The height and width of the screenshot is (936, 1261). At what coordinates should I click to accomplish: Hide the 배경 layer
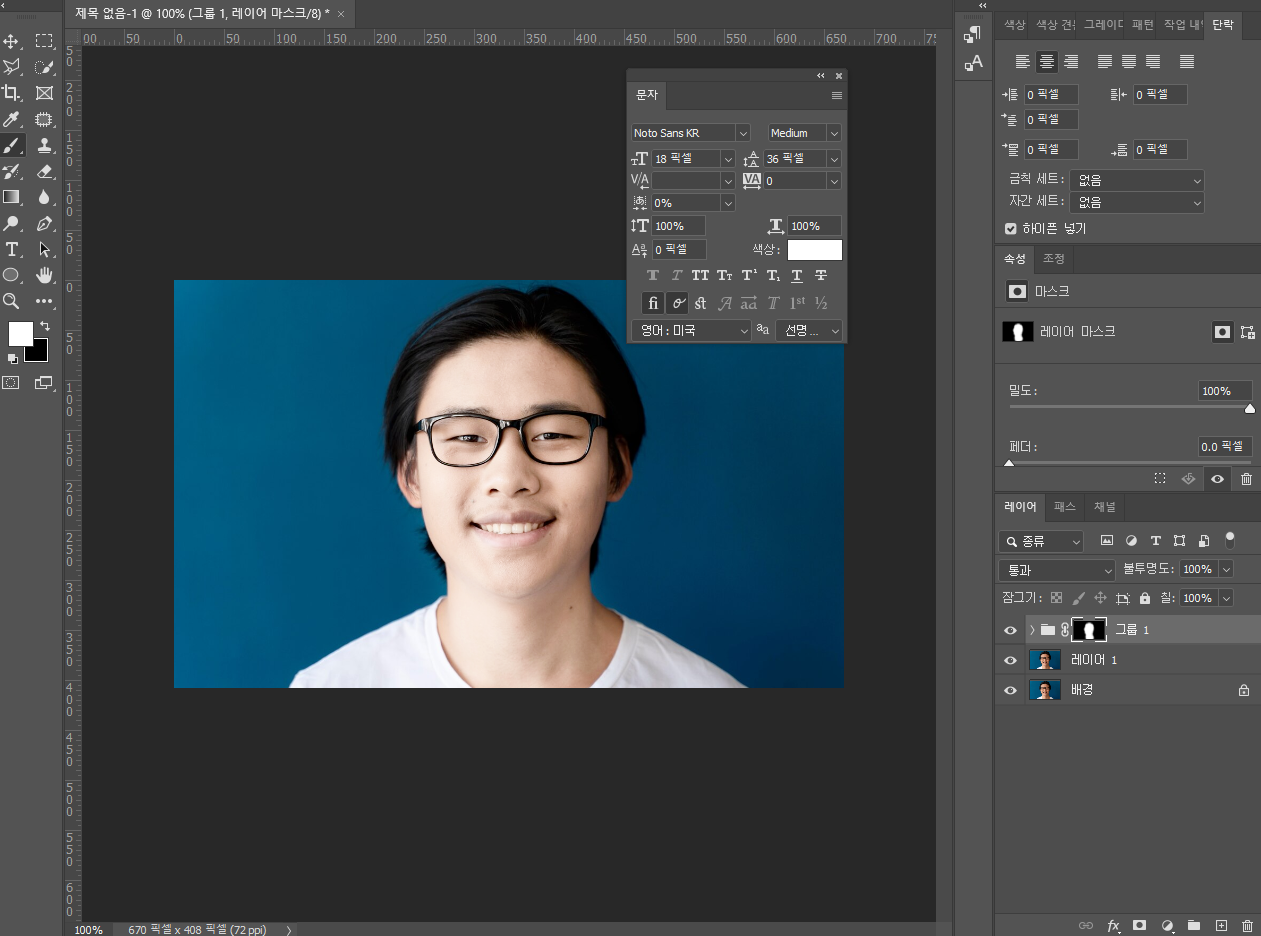1010,691
